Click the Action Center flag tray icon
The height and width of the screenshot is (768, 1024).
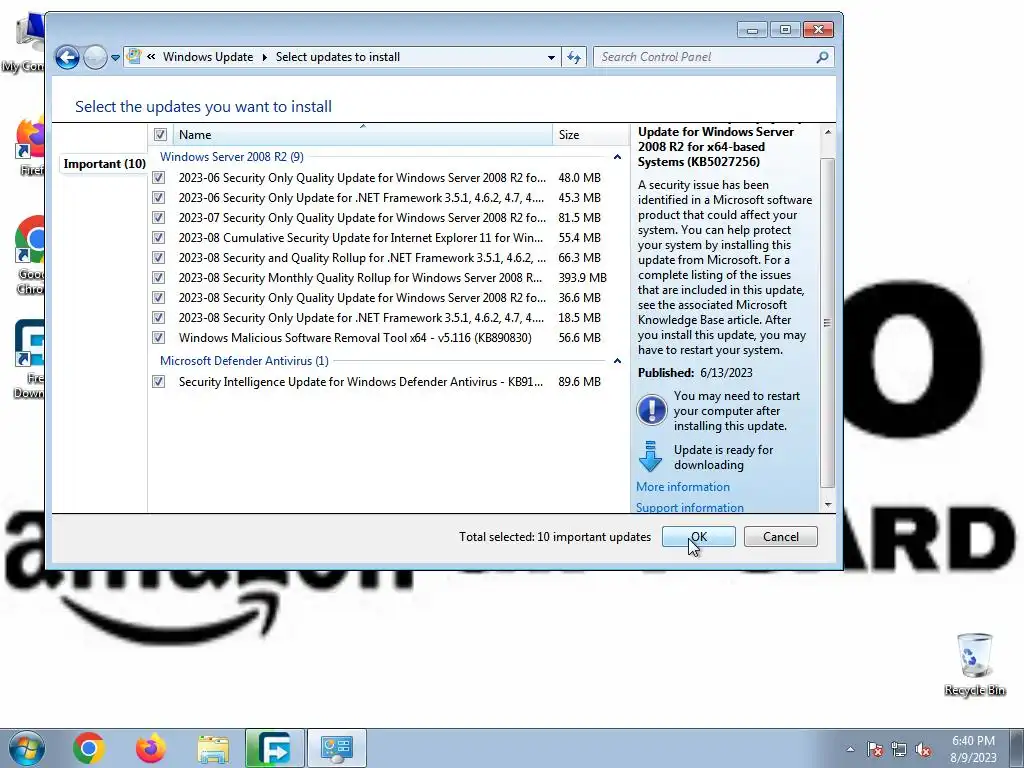[874, 749]
